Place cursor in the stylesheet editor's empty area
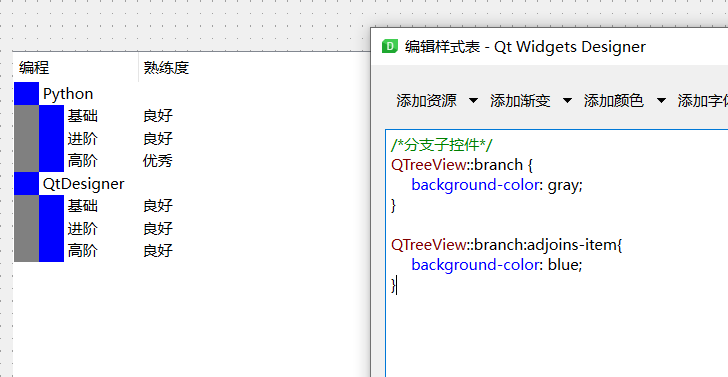728x377 pixels. tap(557, 334)
